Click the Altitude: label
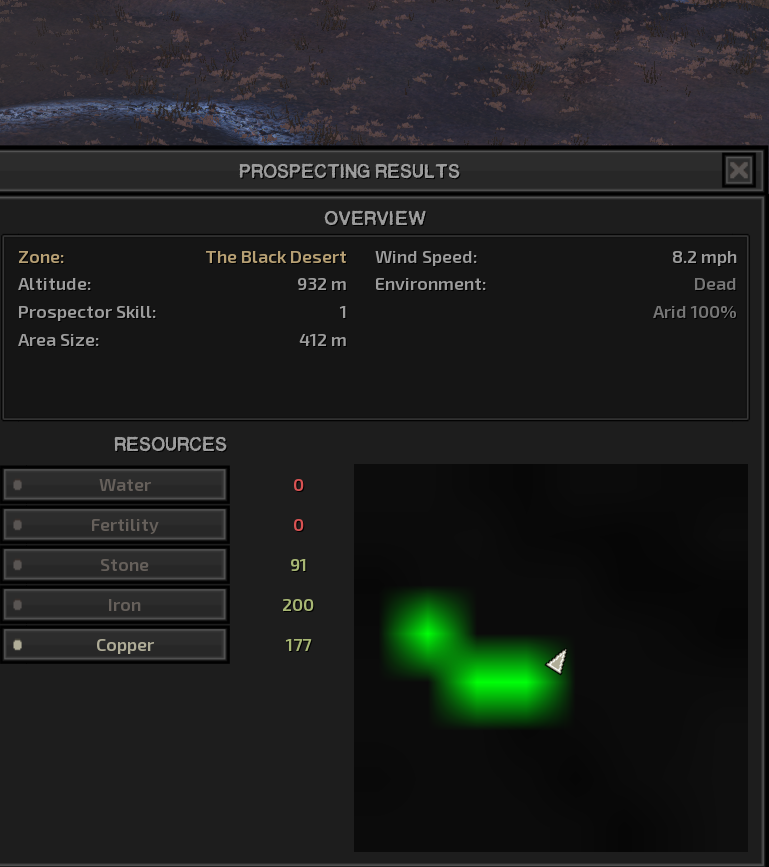This screenshot has height=867, width=769. [54, 284]
